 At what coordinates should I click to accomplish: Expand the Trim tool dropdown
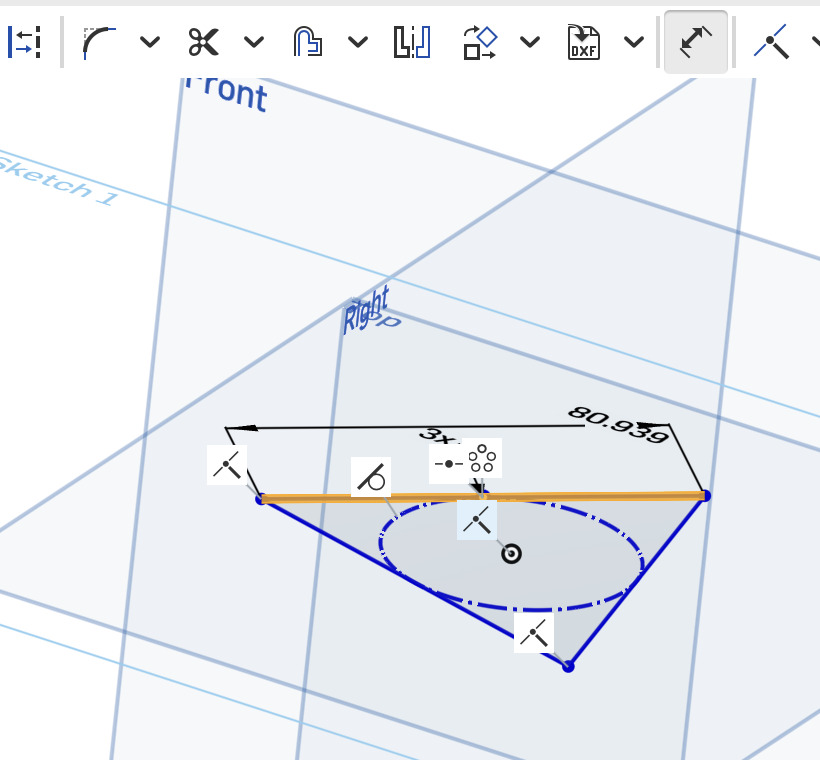(254, 42)
